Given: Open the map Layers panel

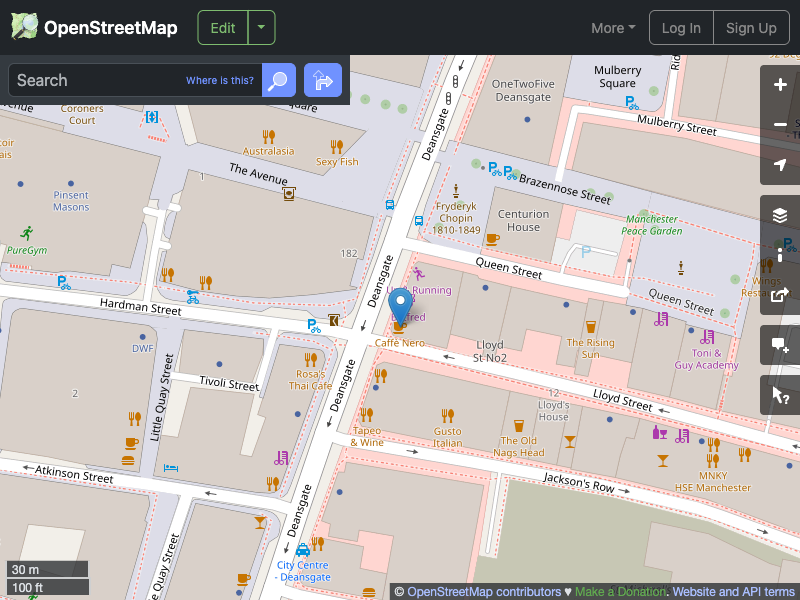Looking at the screenshot, I should point(779,213).
